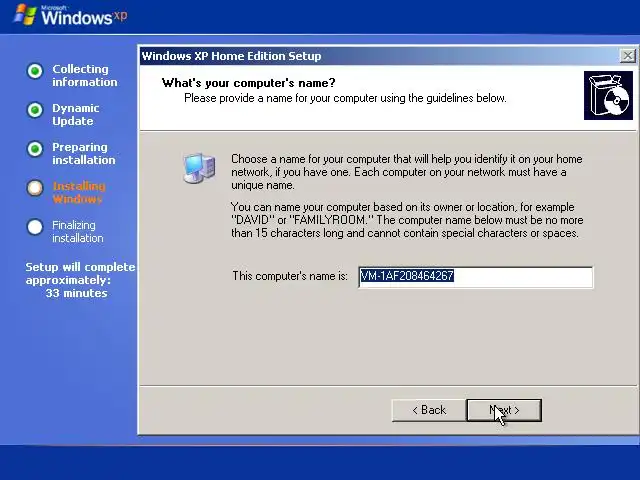Click the Windows XP logo
Viewport: 640px width, 480px height.
click(x=70, y=16)
